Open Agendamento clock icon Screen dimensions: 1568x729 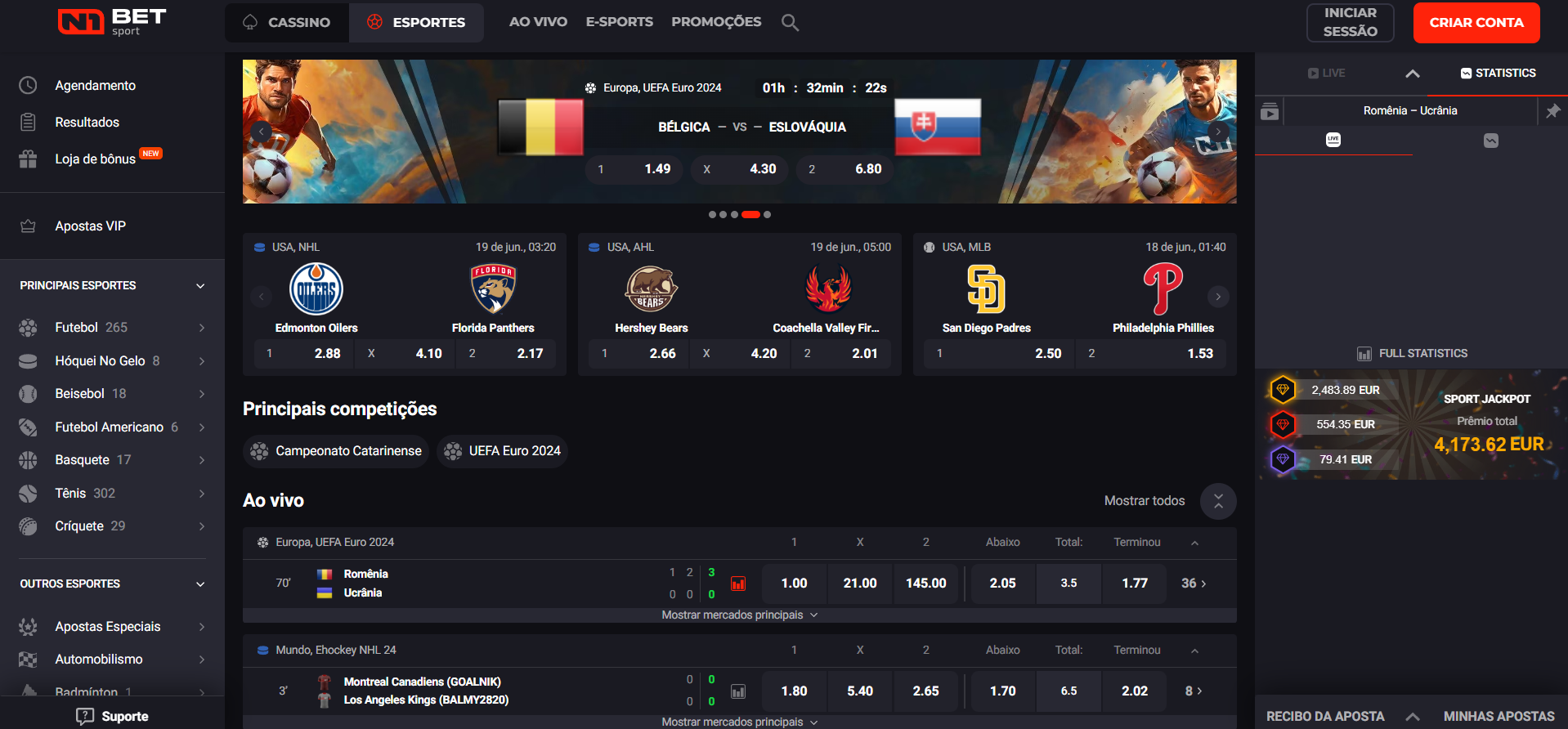(x=28, y=85)
